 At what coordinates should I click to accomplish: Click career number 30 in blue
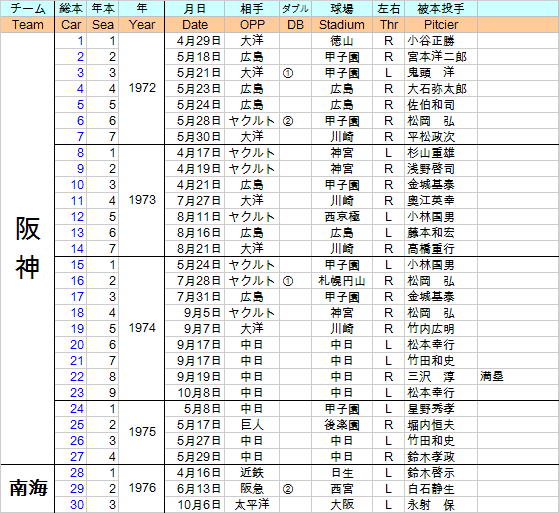pos(77,504)
